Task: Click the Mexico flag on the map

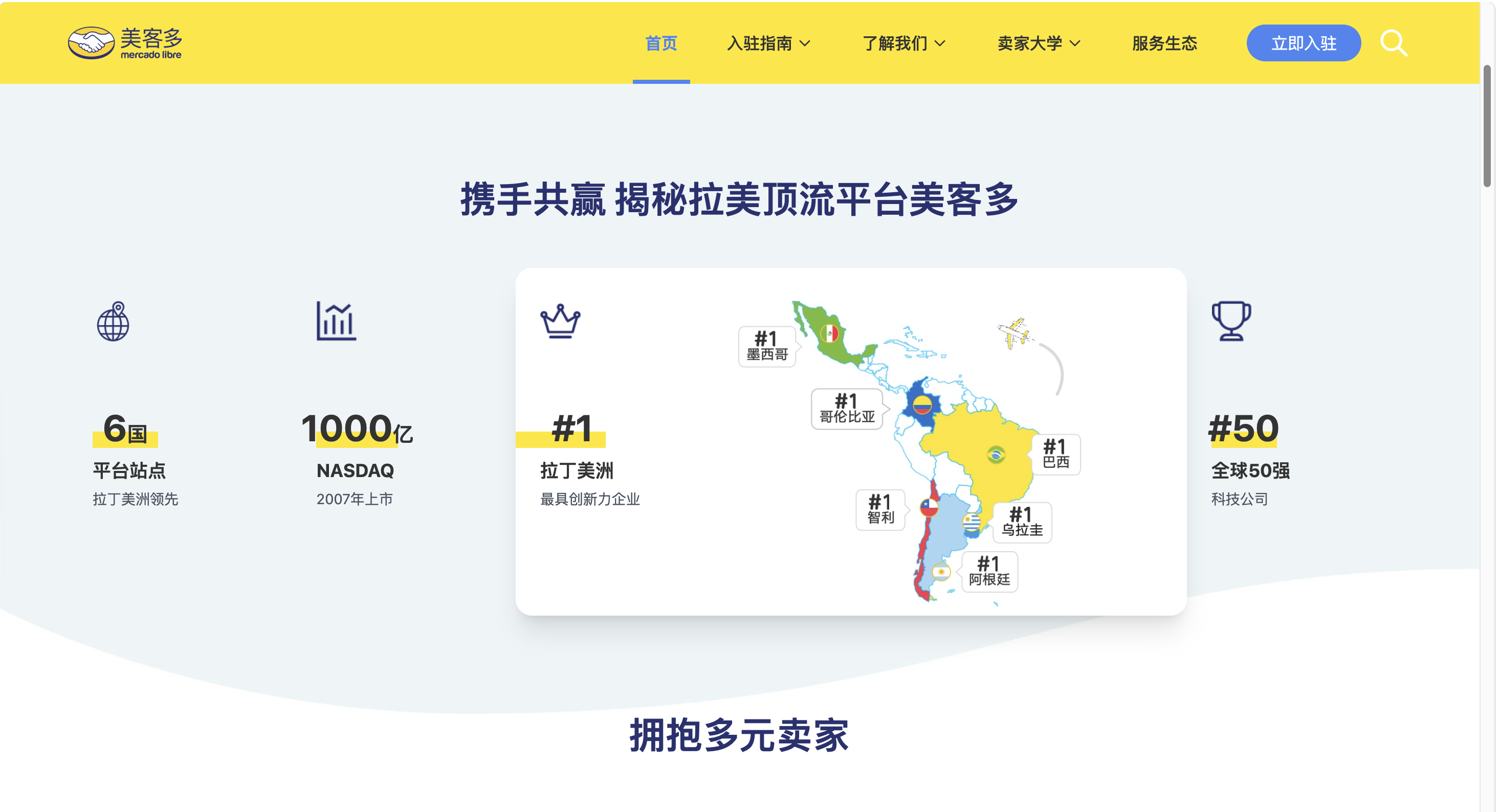Action: [829, 333]
